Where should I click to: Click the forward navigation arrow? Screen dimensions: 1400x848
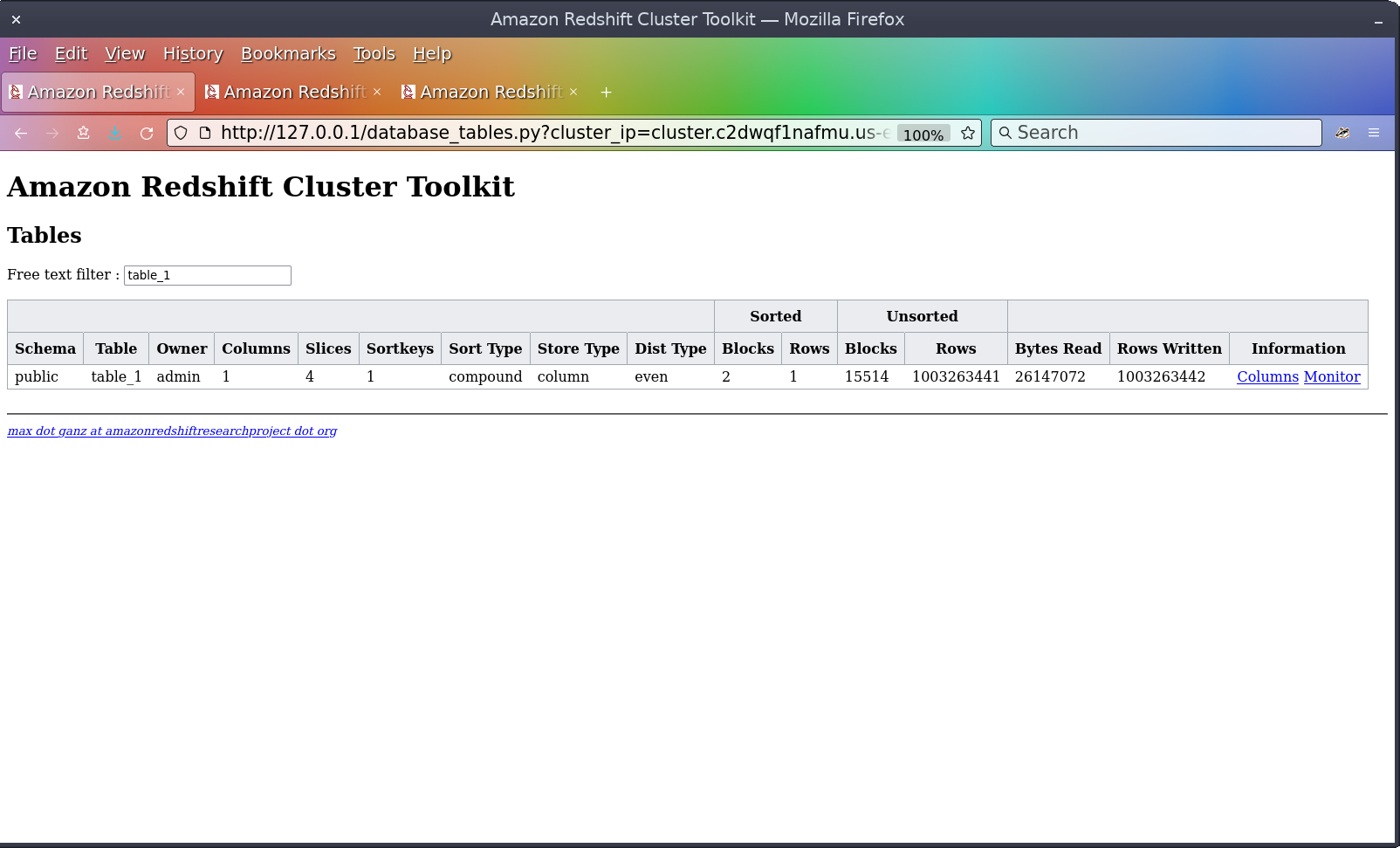pos(52,133)
